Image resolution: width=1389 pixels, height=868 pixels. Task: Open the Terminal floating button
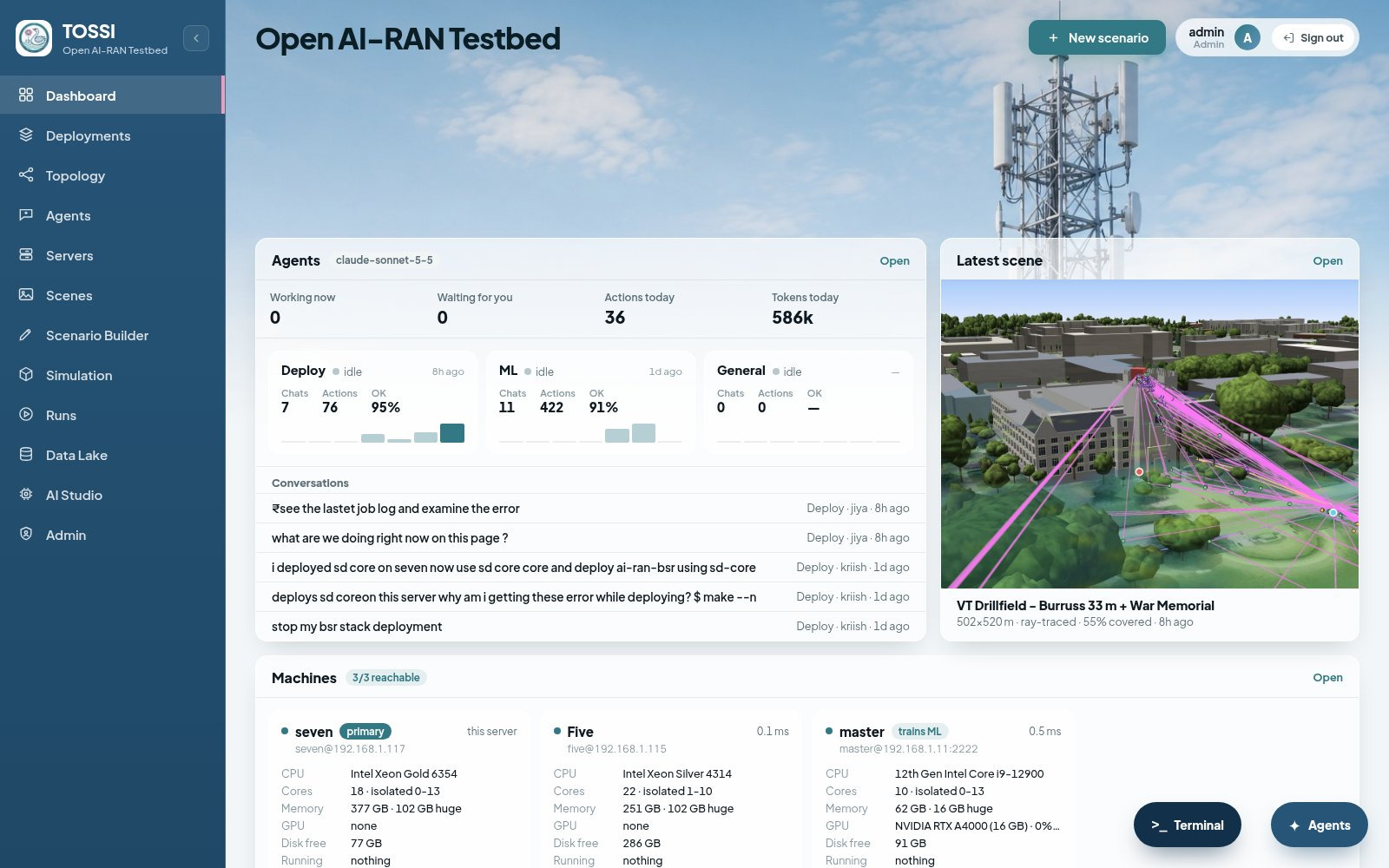click(x=1187, y=825)
